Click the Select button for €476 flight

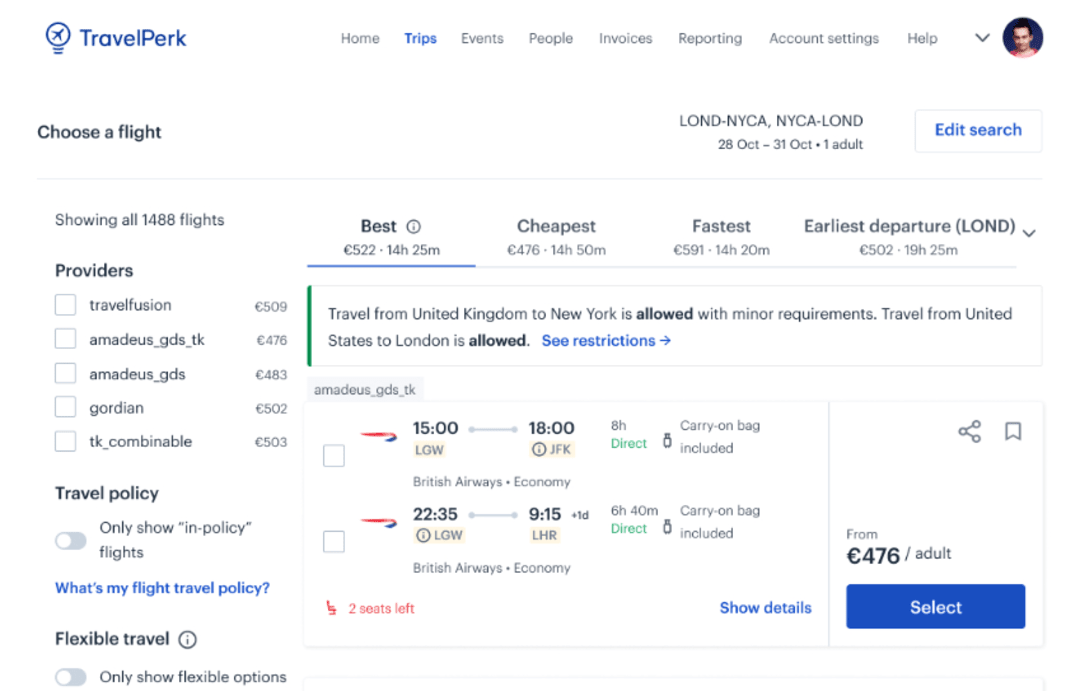pyautogui.click(x=935, y=606)
